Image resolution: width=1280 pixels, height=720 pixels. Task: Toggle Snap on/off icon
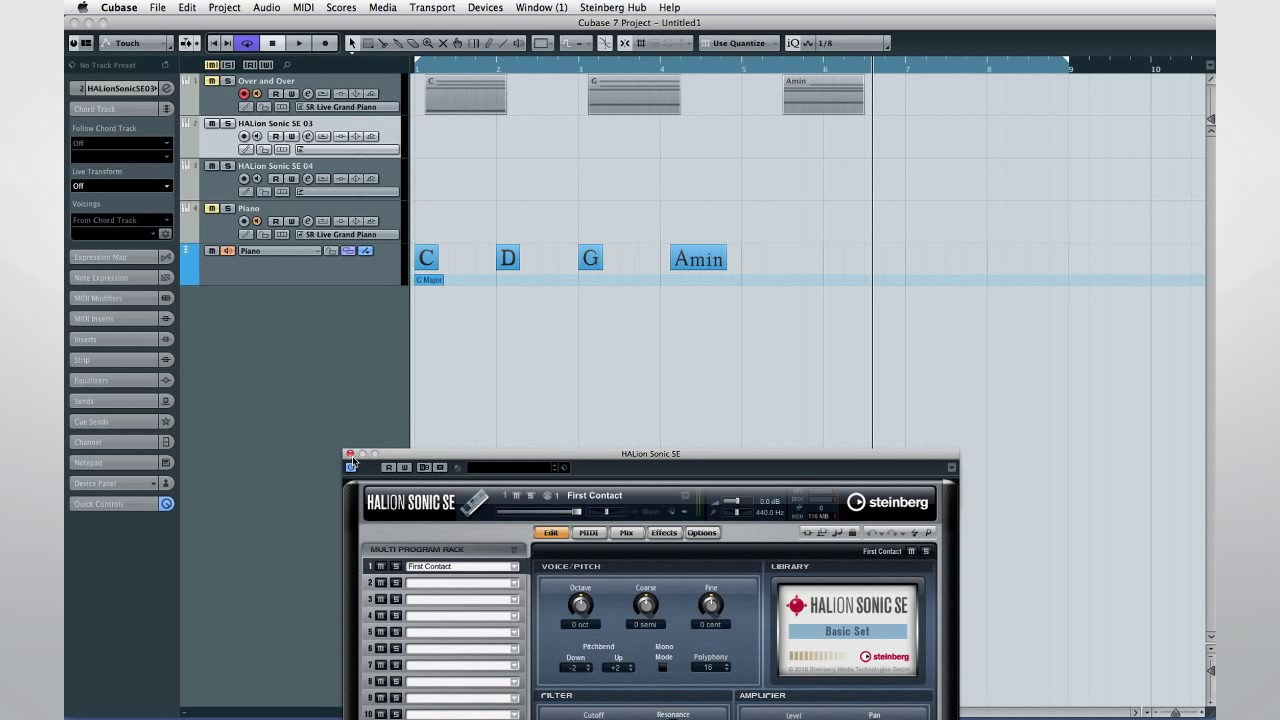tap(625, 43)
